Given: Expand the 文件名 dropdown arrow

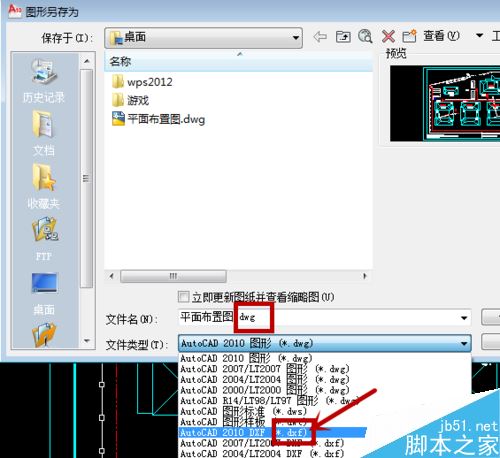Looking at the screenshot, I should point(464,318).
